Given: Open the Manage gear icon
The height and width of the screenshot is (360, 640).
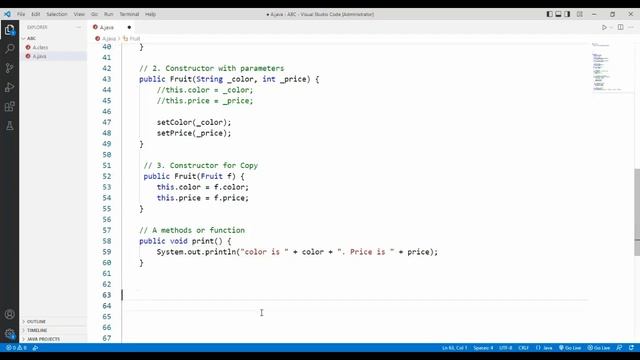Looking at the screenshot, I should click(x=9, y=333).
